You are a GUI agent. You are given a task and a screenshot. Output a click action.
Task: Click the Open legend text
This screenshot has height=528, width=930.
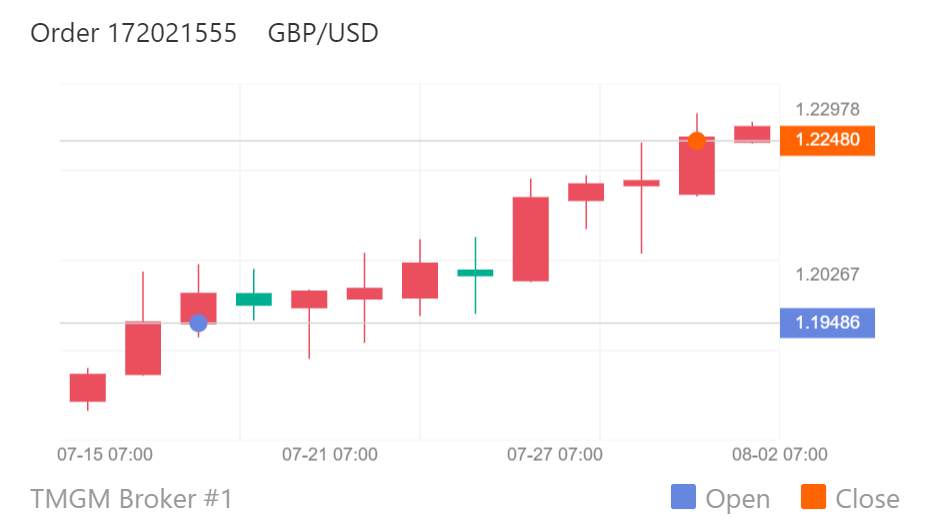(x=738, y=499)
